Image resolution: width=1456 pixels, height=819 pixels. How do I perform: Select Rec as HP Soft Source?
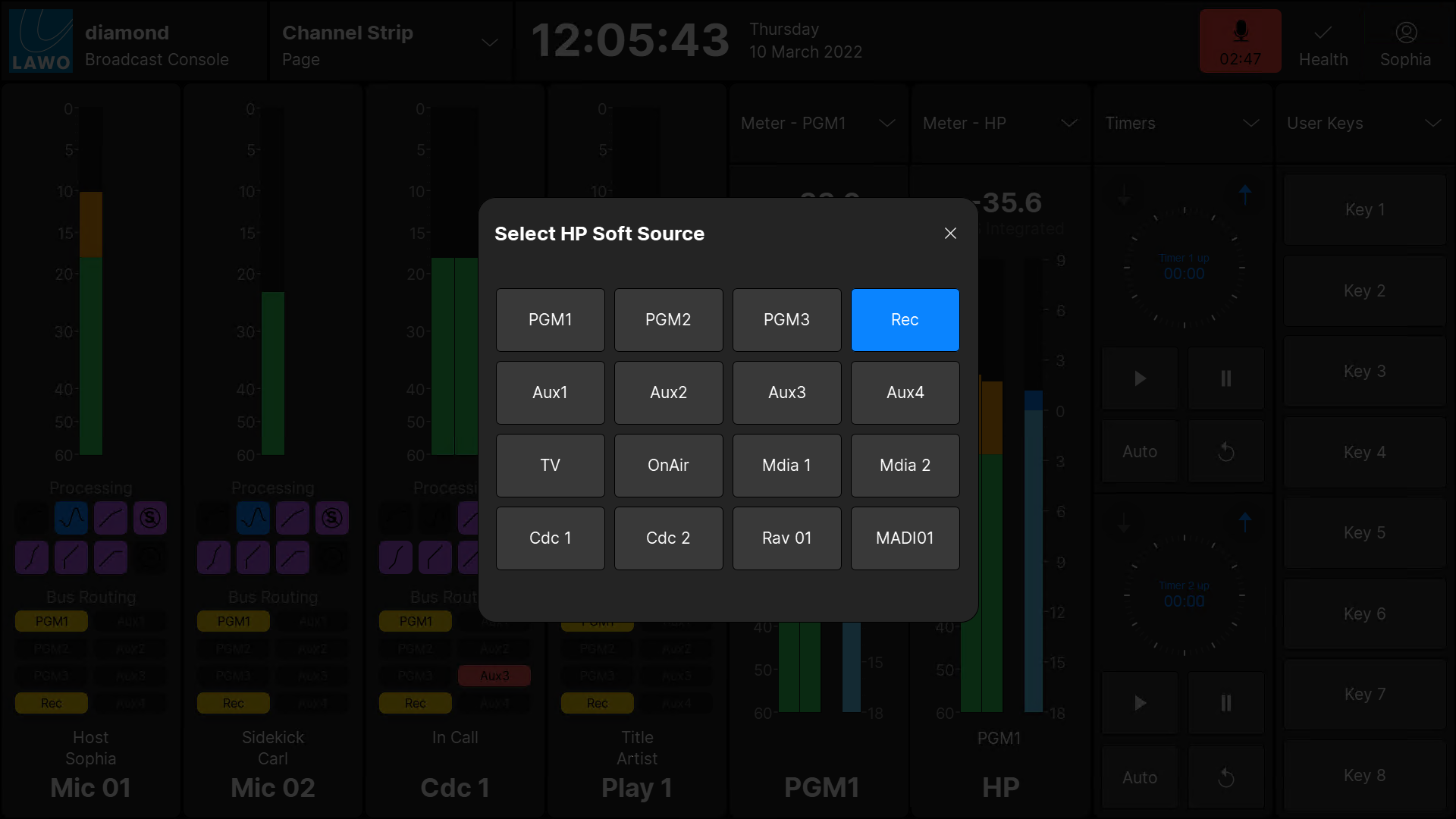pyautogui.click(x=905, y=319)
